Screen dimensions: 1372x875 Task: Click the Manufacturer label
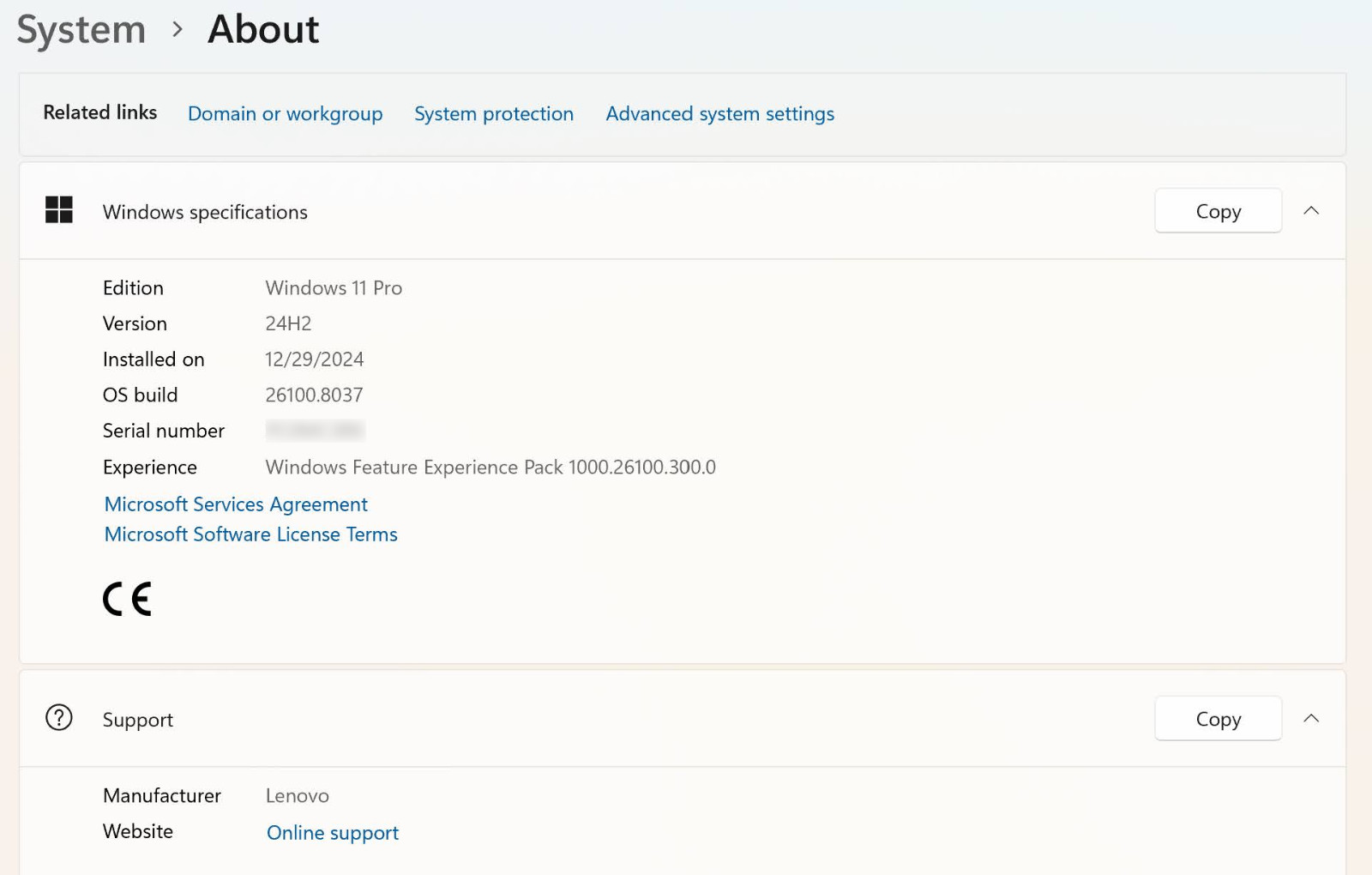click(162, 796)
